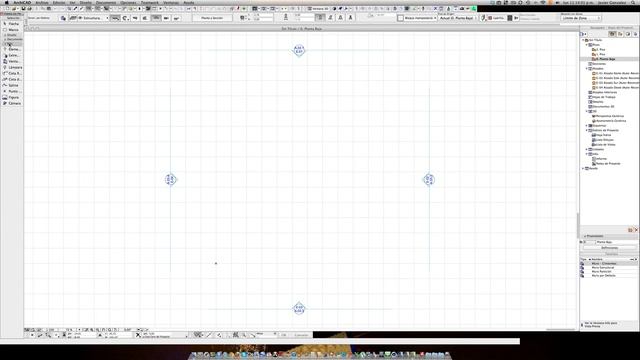Screen dimensions: 640x360
Task: Click the Save icon in top toolbar
Action: tap(23, 8)
